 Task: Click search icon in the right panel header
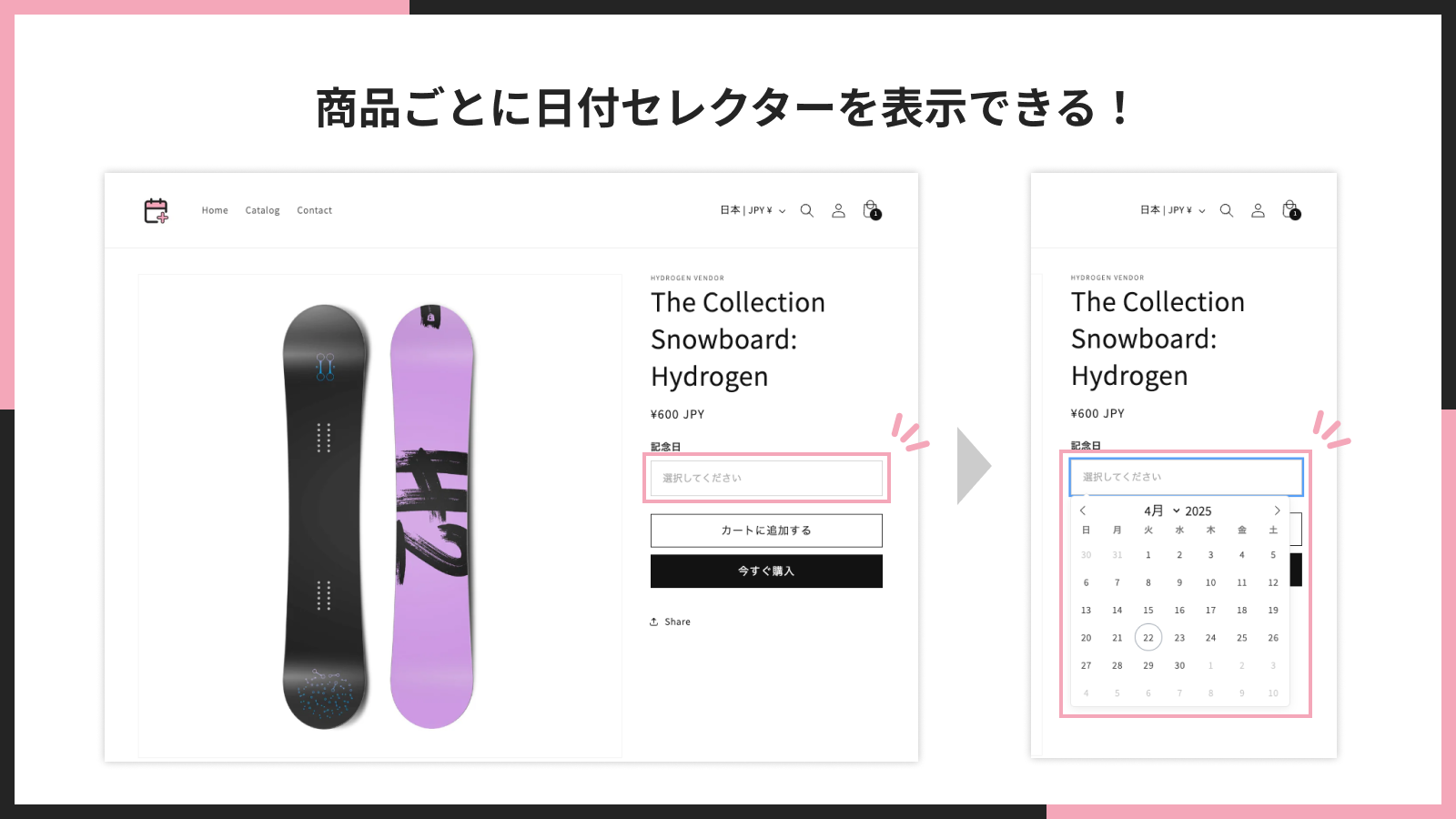pyautogui.click(x=1227, y=210)
